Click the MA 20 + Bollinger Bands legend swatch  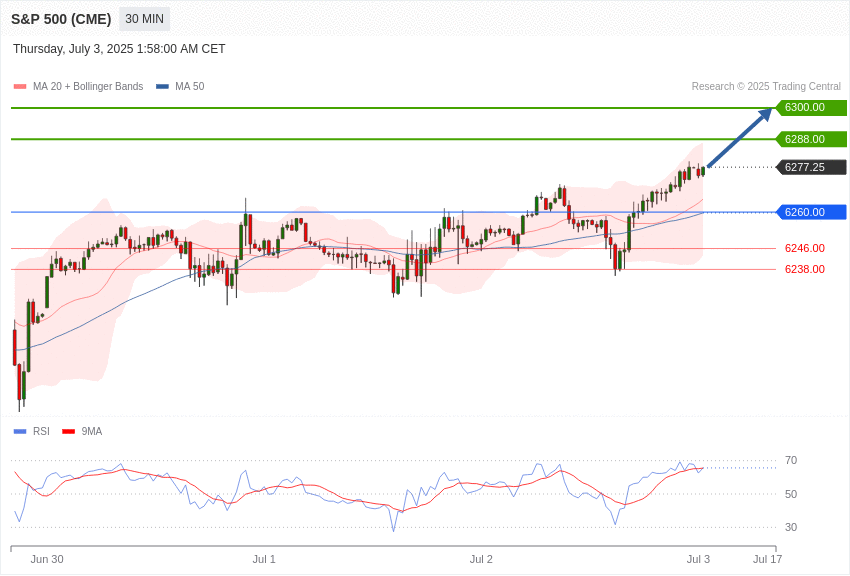point(20,87)
